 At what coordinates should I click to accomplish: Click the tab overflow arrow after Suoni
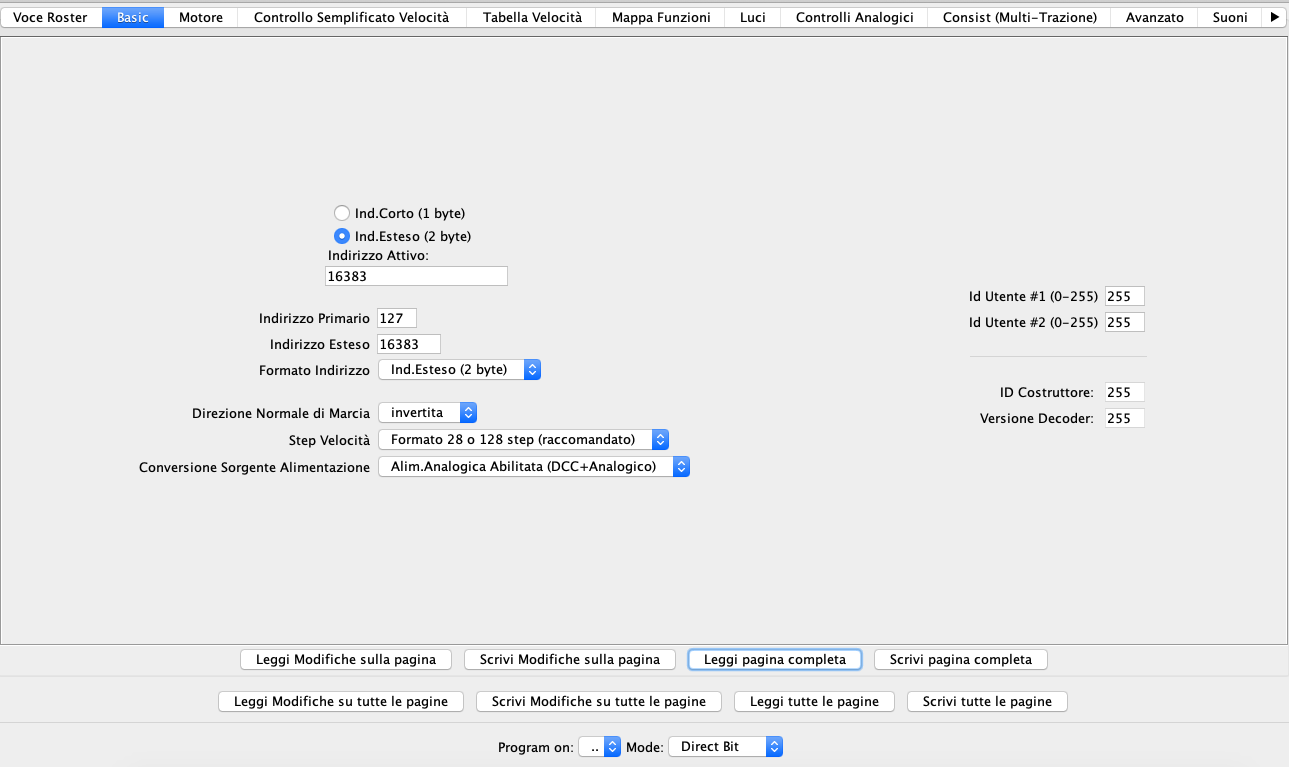1274,17
